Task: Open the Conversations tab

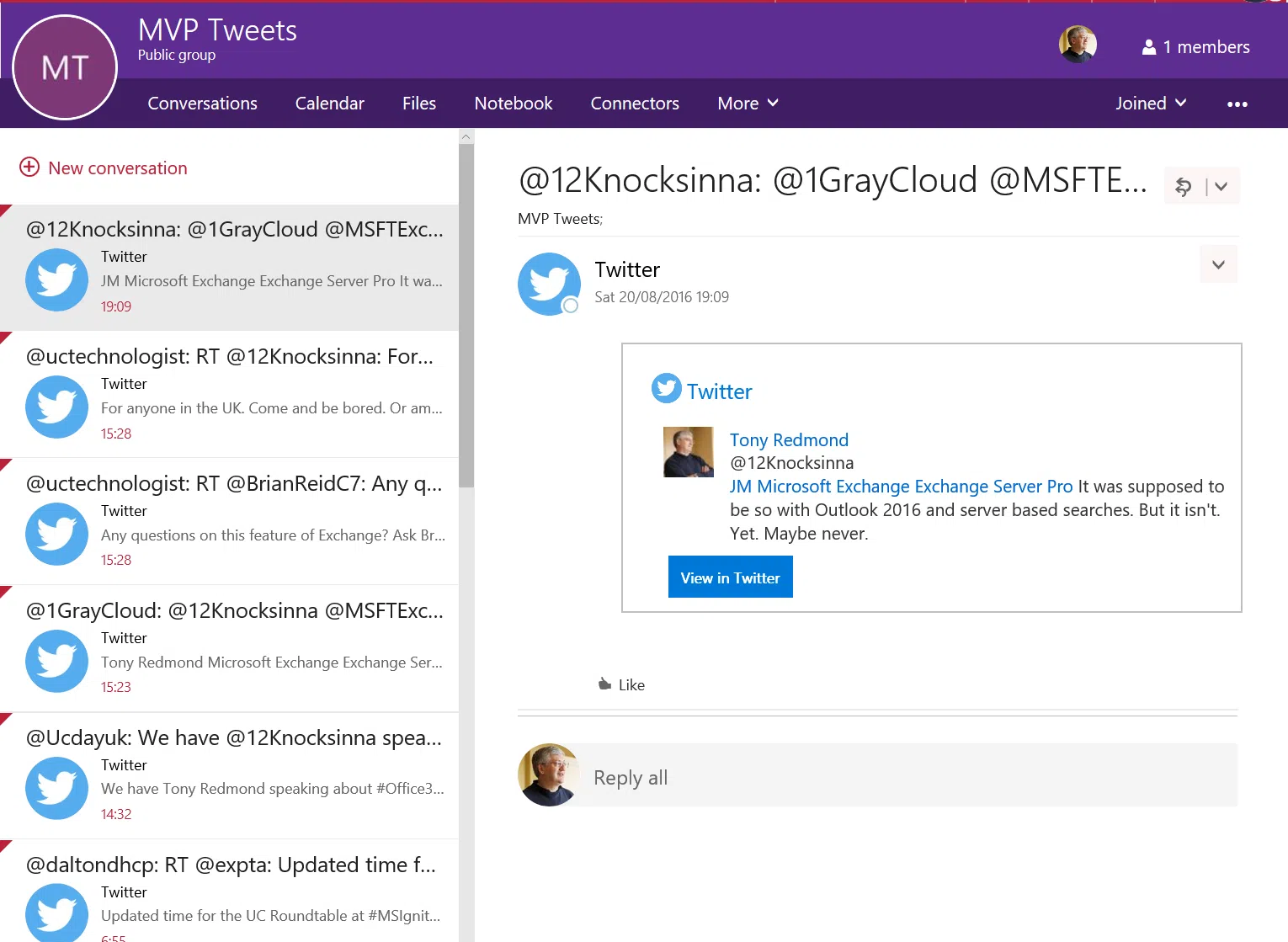Action: 203,104
